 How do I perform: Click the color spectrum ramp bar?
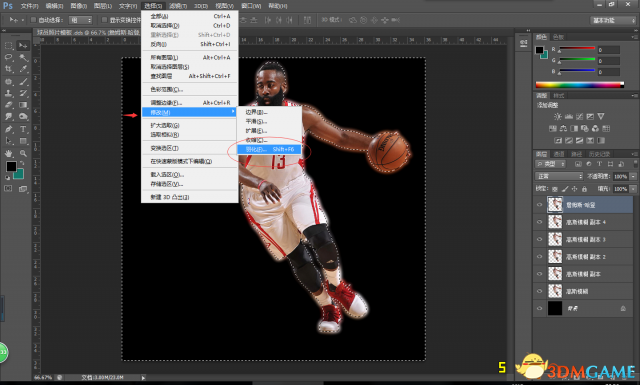[580, 85]
